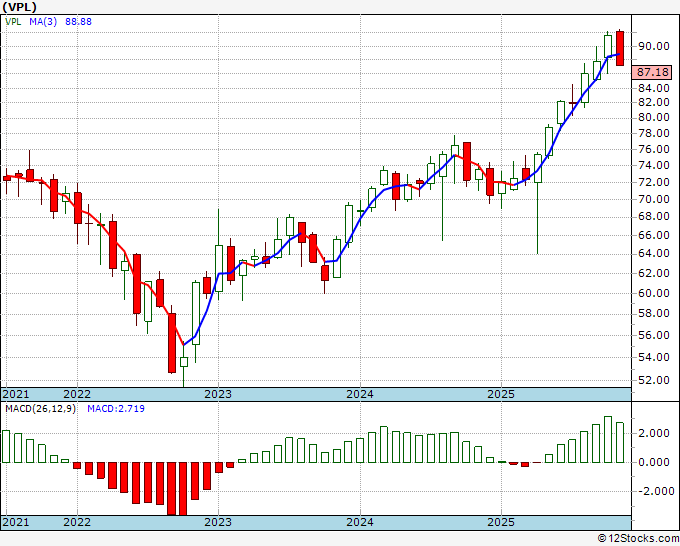The width and height of the screenshot is (680, 546).
Task: Click the MACD:2.719 value label
Action: [x=116, y=409]
